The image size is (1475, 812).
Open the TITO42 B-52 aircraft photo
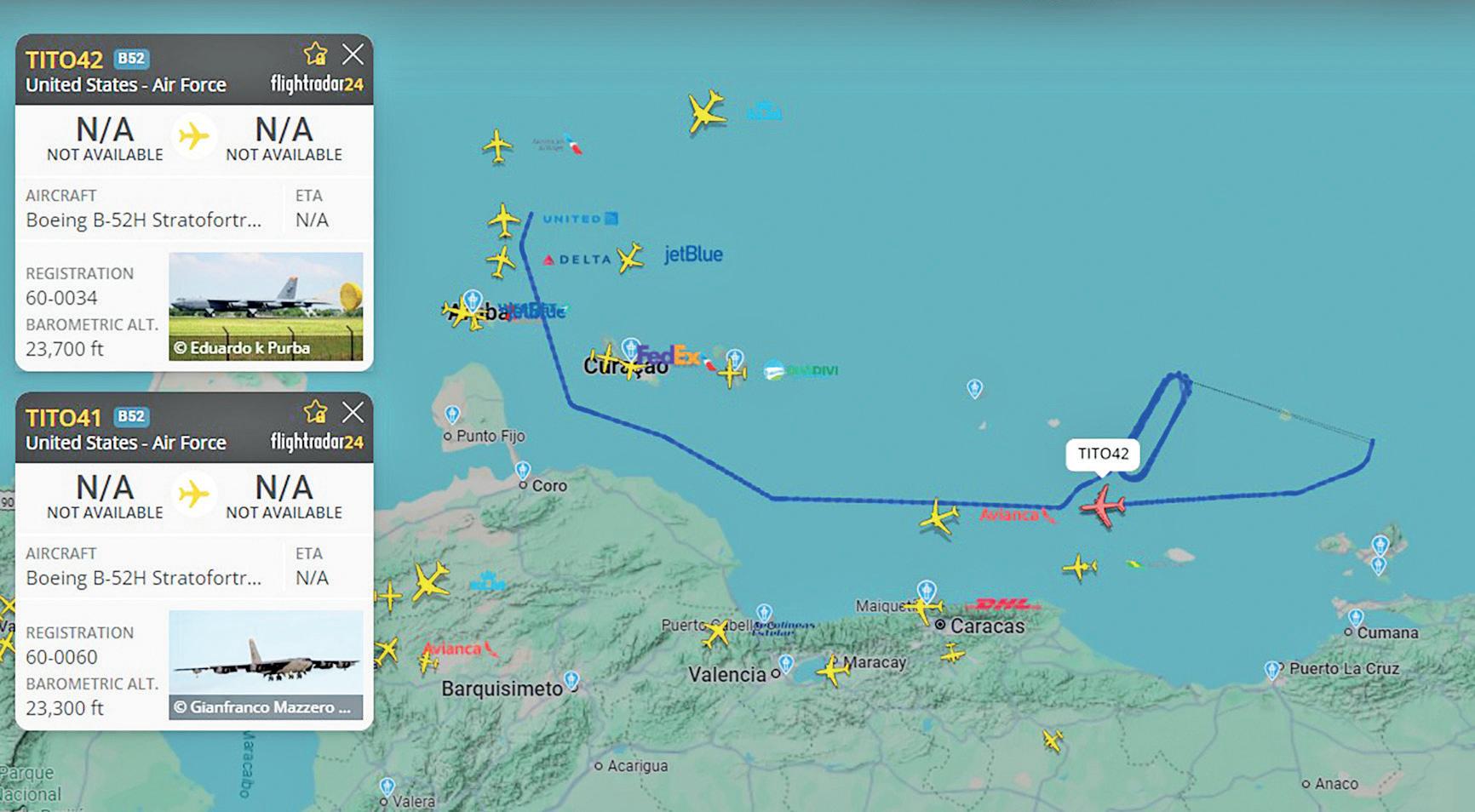click(266, 306)
